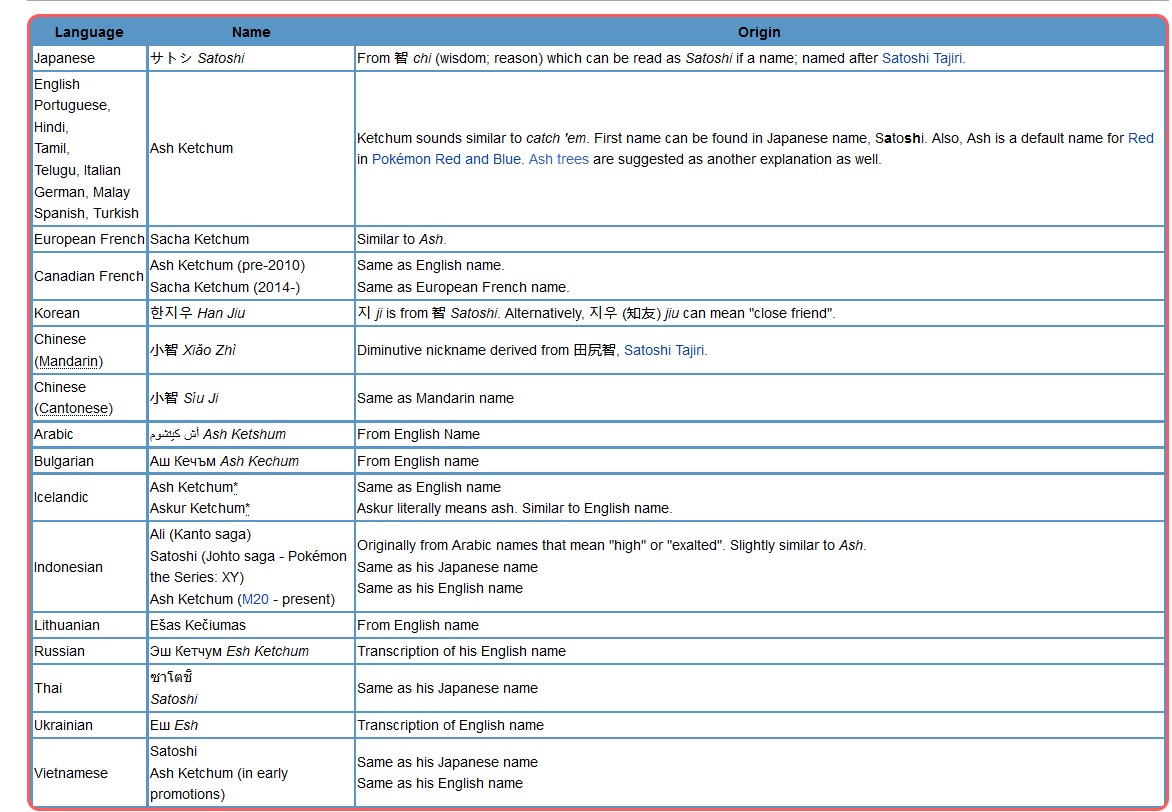Viewport: 1172px width, 812px height.
Task: Select 'Ash Ketchum (pre-2010)' text
Action: (227, 265)
